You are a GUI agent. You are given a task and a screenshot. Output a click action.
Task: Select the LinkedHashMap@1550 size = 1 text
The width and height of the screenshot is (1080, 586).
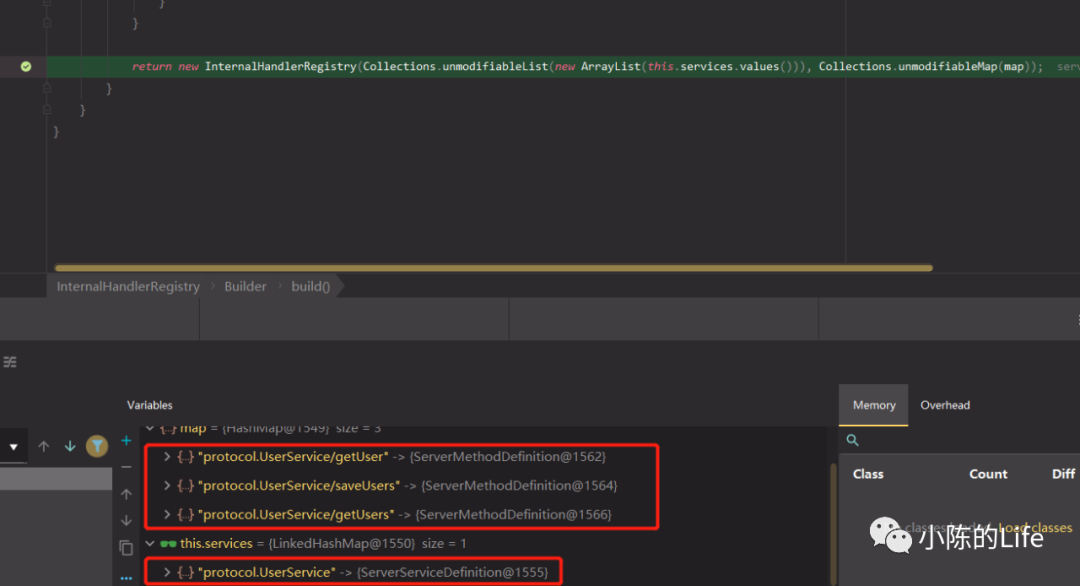tap(367, 543)
